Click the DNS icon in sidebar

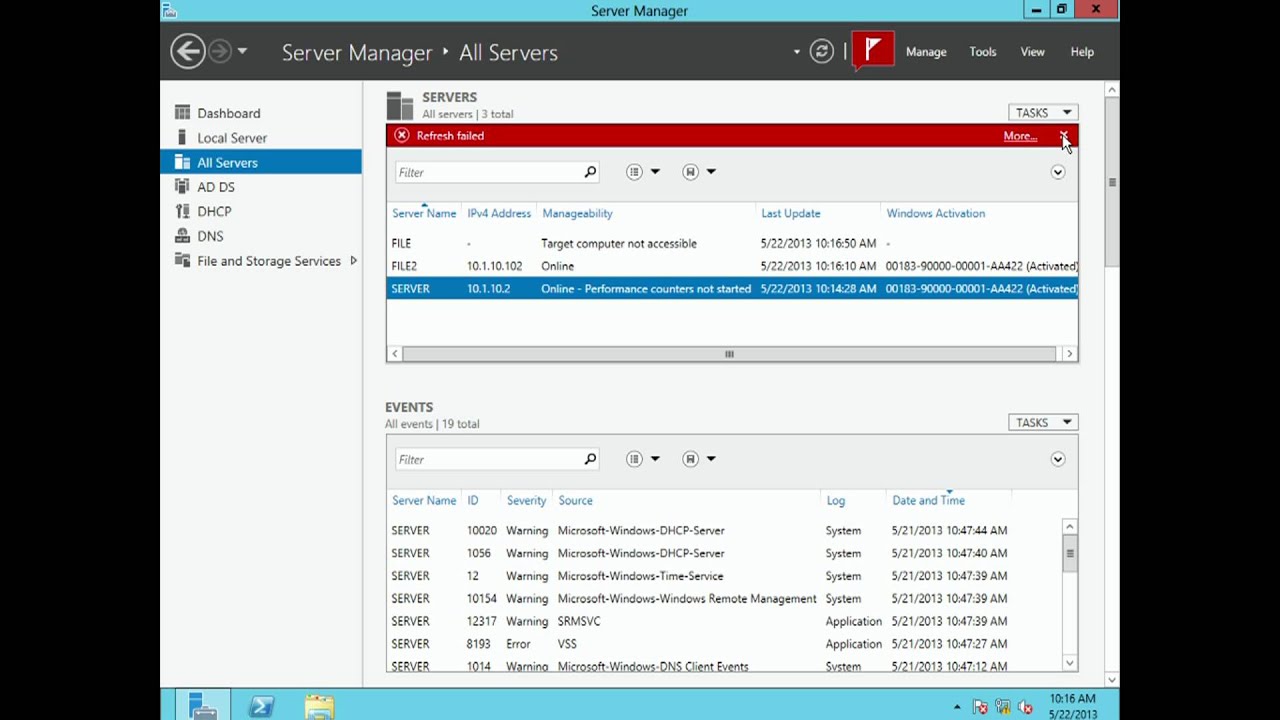(182, 236)
